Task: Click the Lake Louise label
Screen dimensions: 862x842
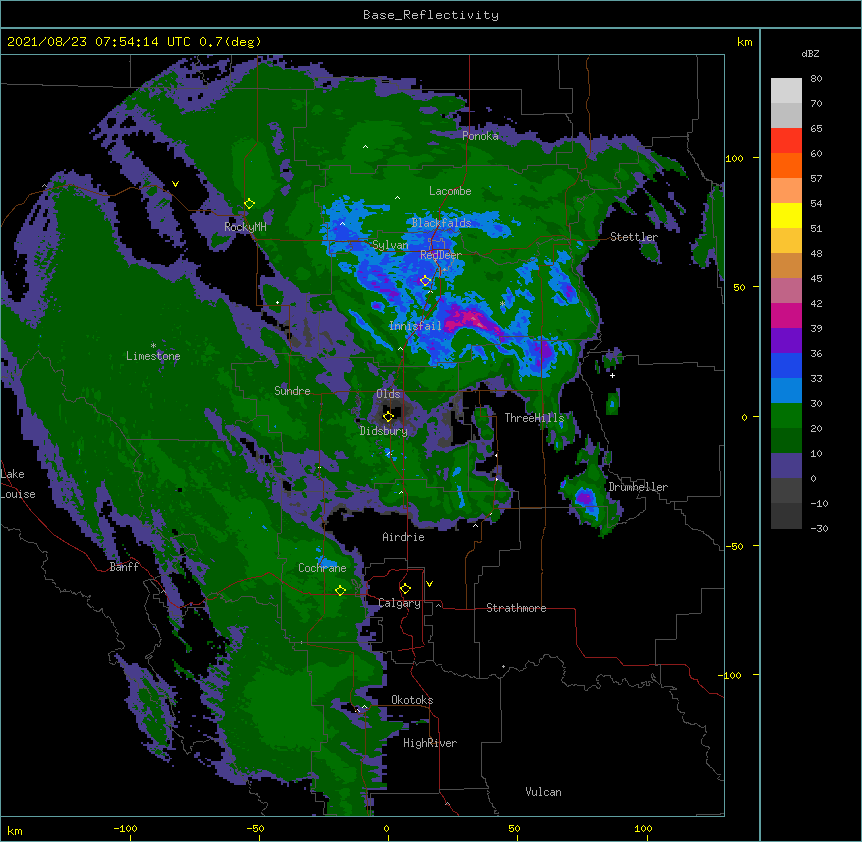Action: click(17, 484)
